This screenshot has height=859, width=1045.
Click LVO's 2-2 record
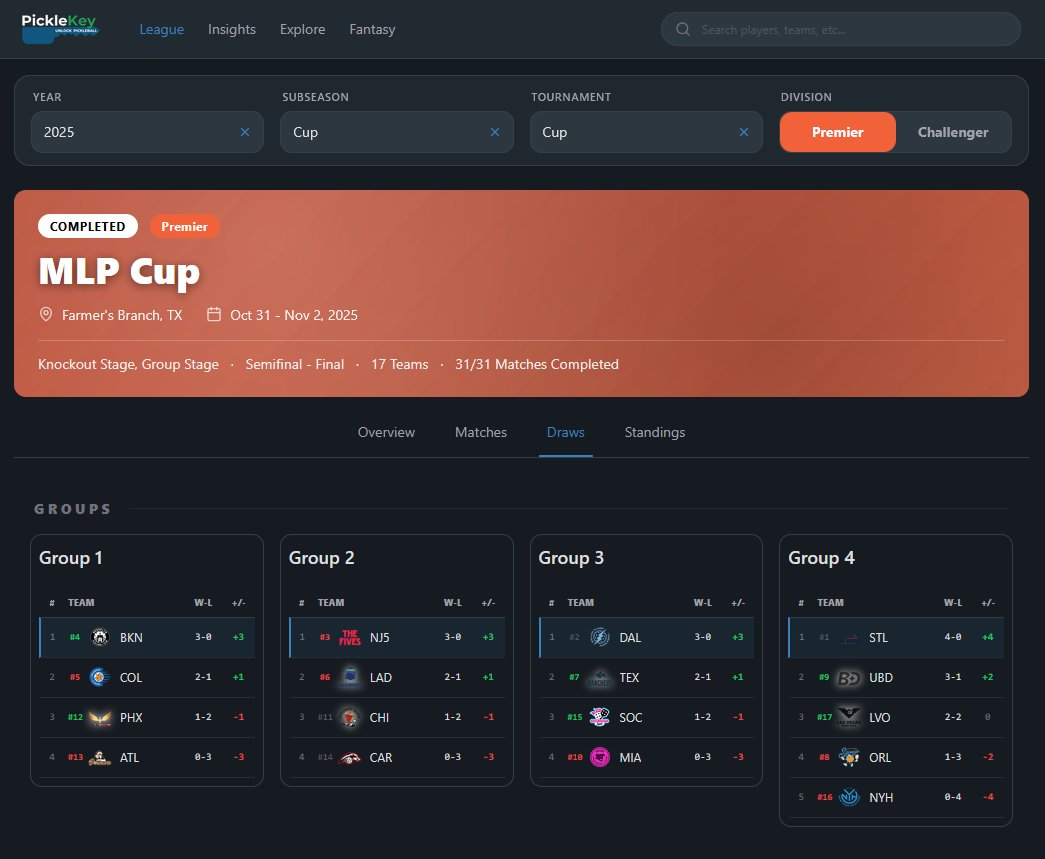coord(952,717)
